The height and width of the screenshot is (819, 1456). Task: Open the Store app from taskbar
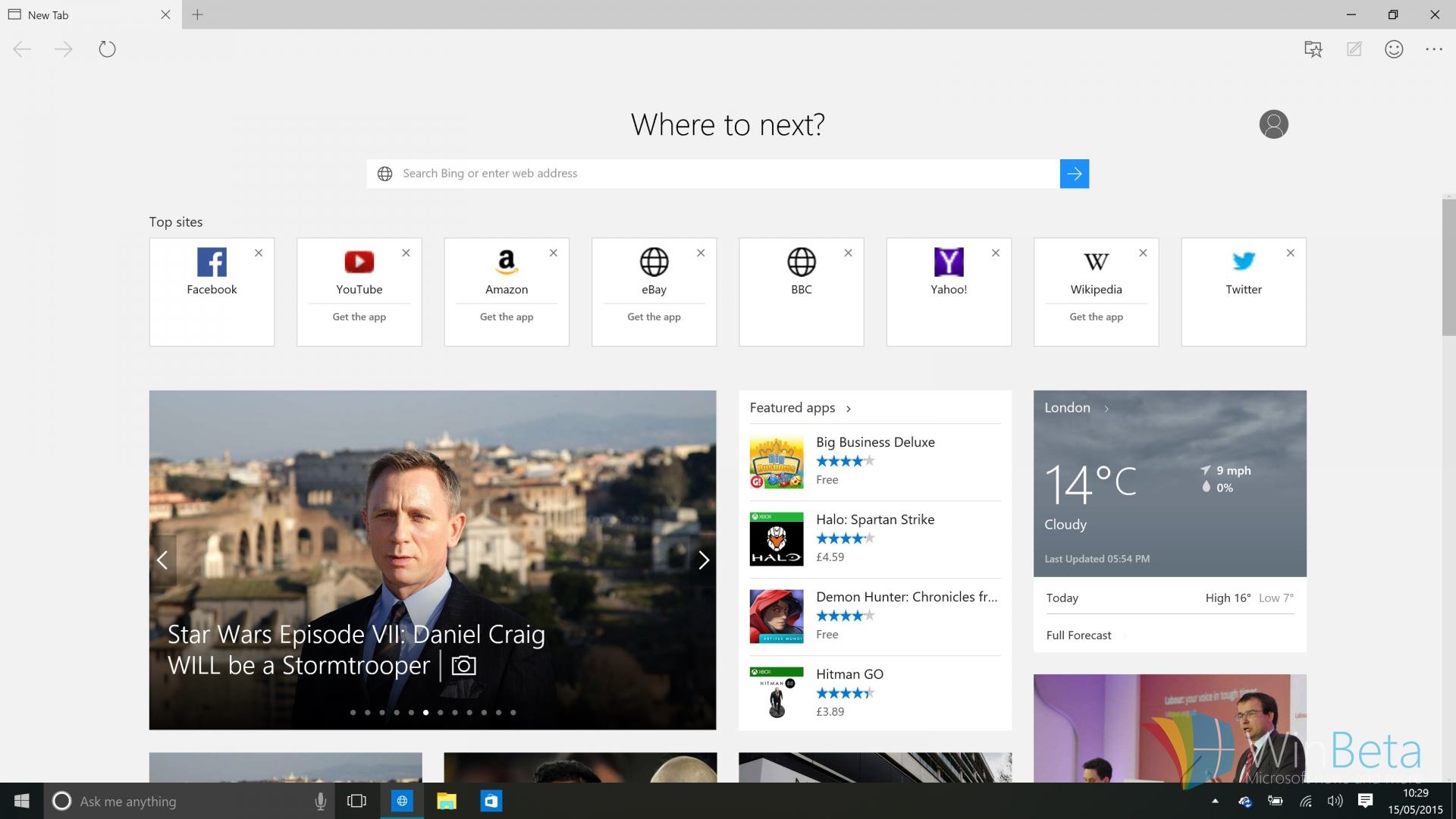491,801
